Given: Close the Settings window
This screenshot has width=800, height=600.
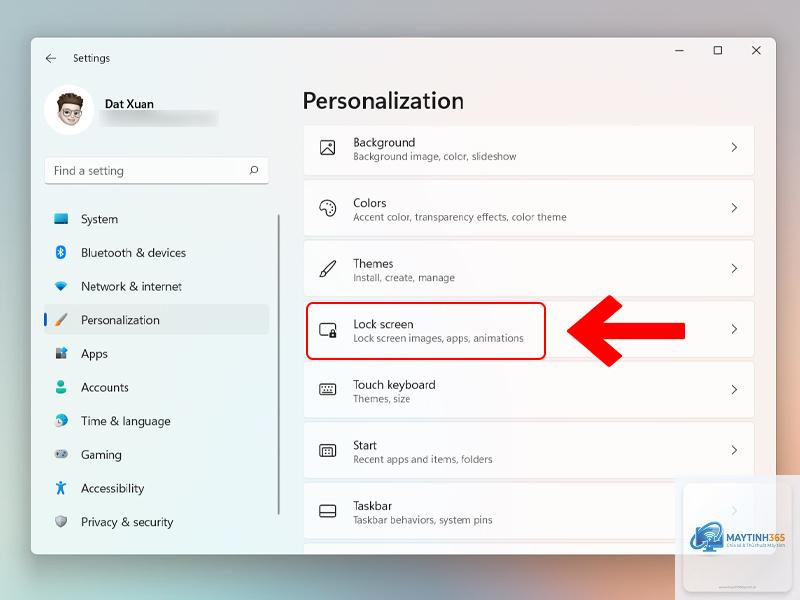Looking at the screenshot, I should pos(756,51).
